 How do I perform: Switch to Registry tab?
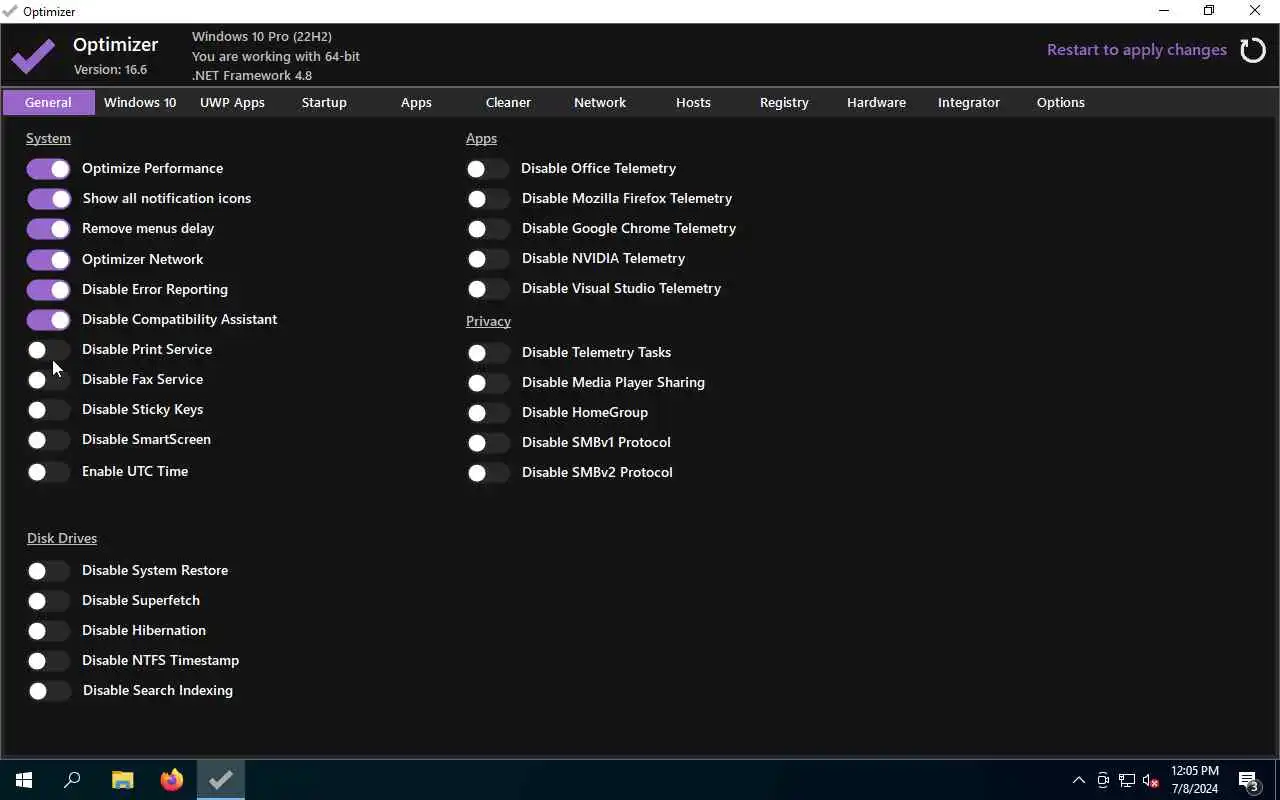point(784,102)
